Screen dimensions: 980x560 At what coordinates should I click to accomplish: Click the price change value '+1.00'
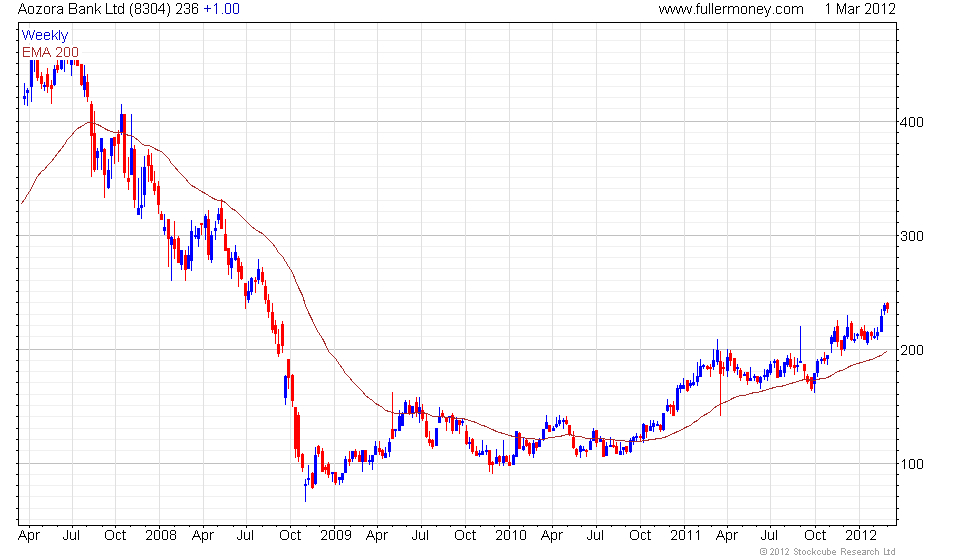tap(222, 9)
